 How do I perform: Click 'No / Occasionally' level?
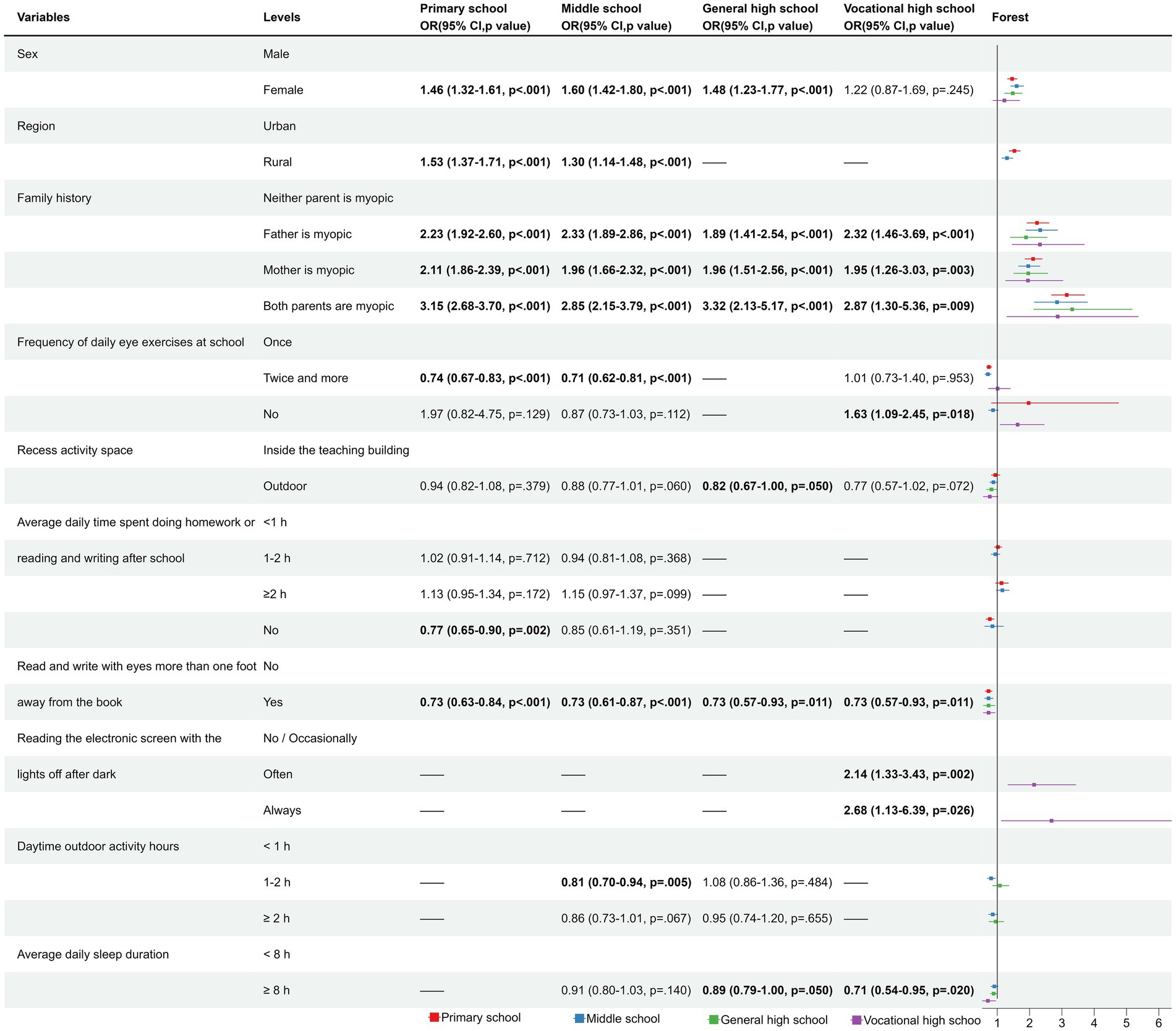coord(310,738)
